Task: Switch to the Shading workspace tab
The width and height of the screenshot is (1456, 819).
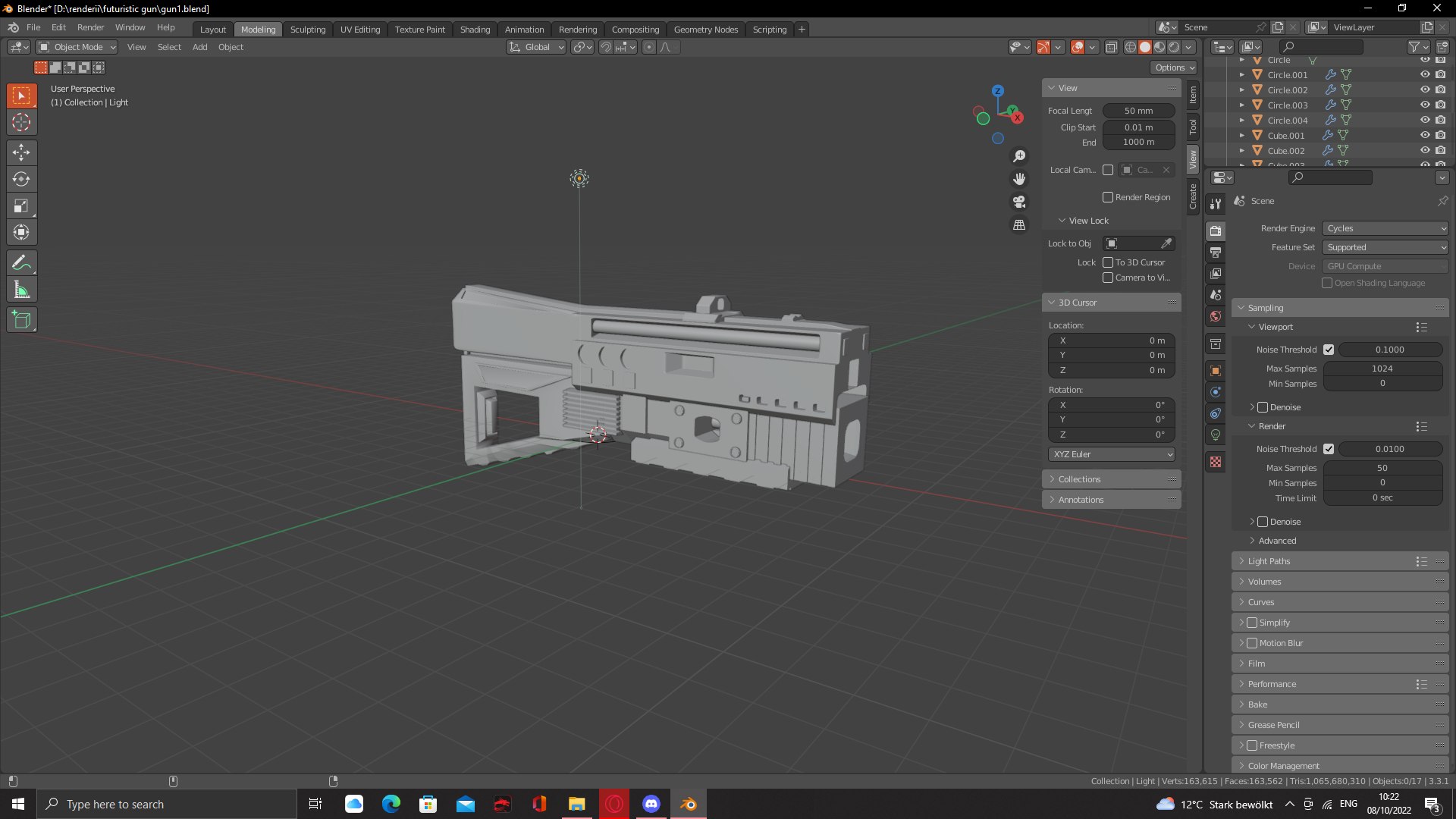Action: tap(475, 29)
